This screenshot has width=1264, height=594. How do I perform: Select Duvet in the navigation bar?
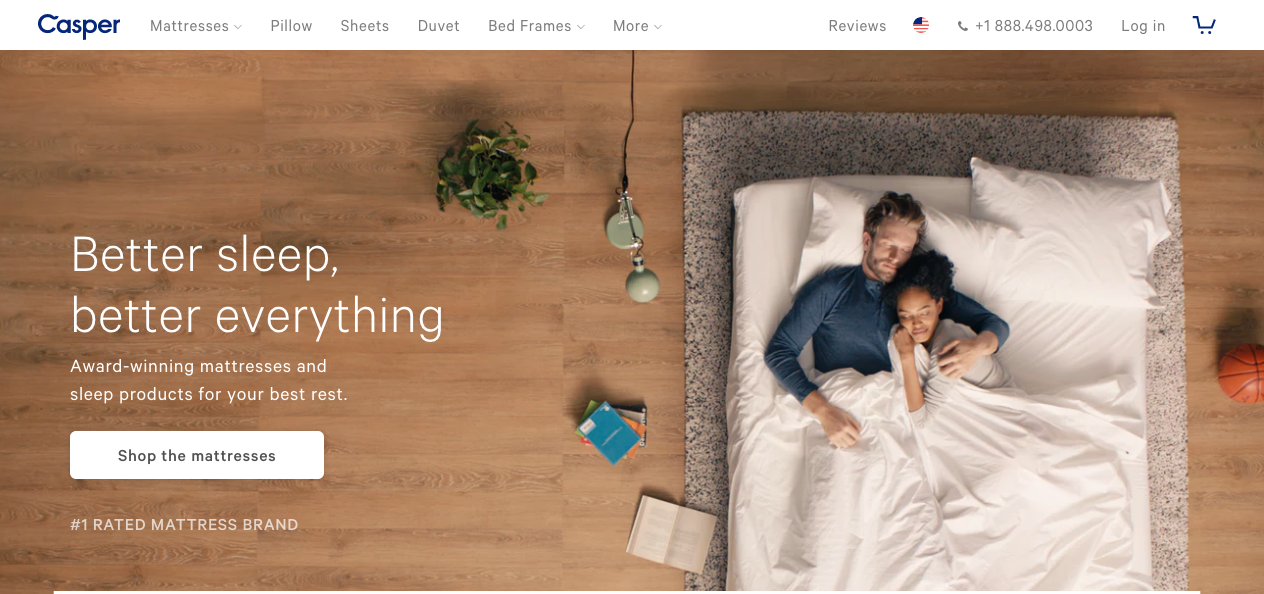[438, 26]
